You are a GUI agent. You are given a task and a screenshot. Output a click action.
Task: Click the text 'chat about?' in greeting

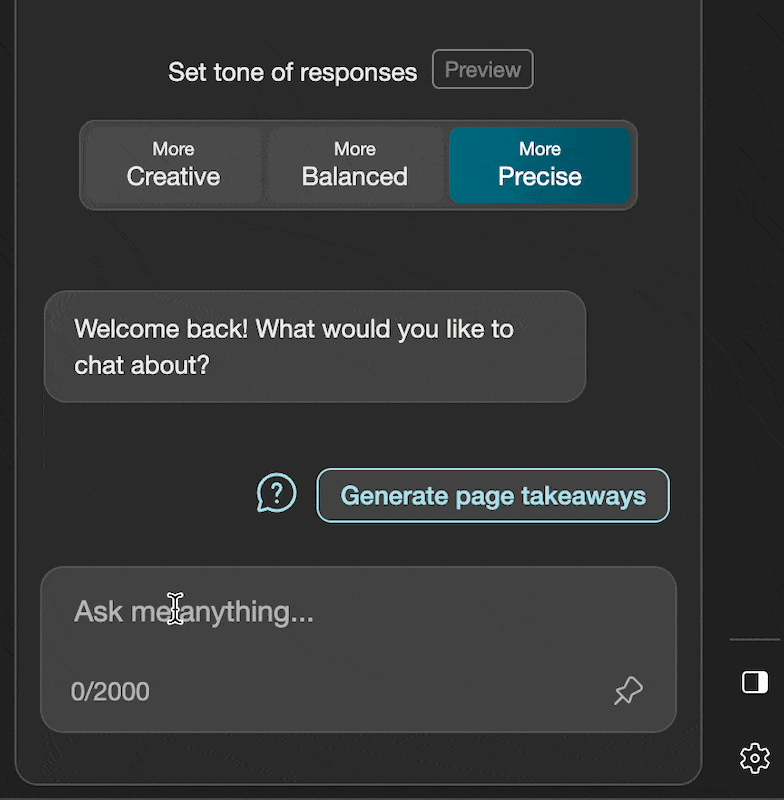[142, 364]
